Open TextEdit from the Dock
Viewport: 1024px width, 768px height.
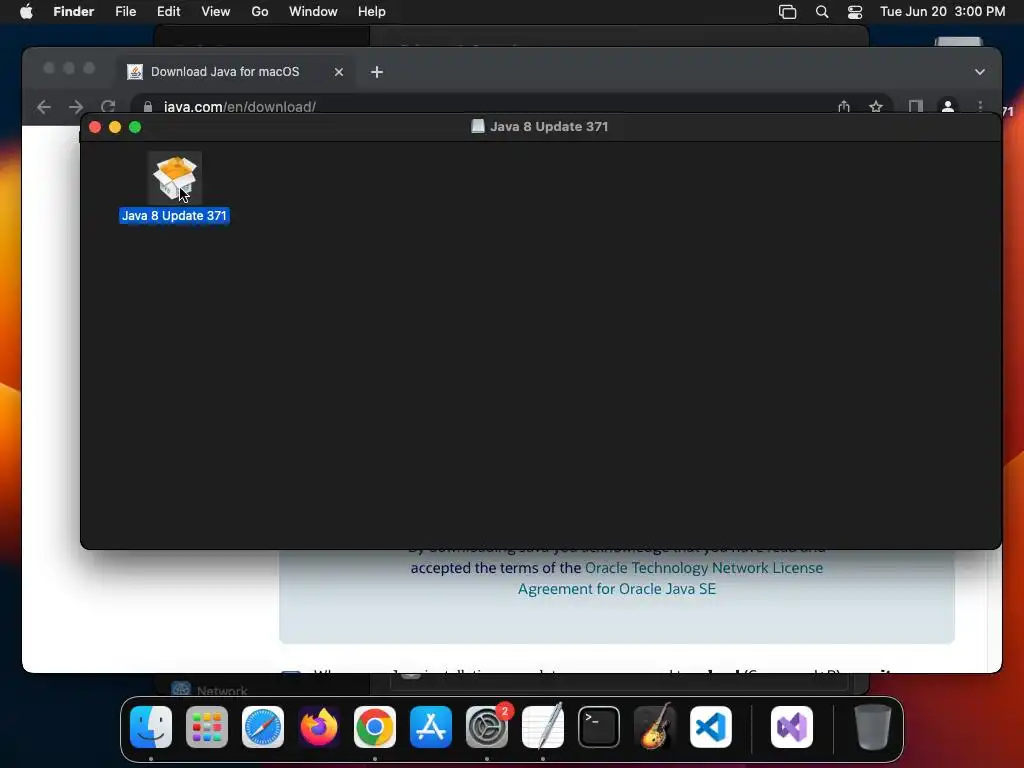543,727
